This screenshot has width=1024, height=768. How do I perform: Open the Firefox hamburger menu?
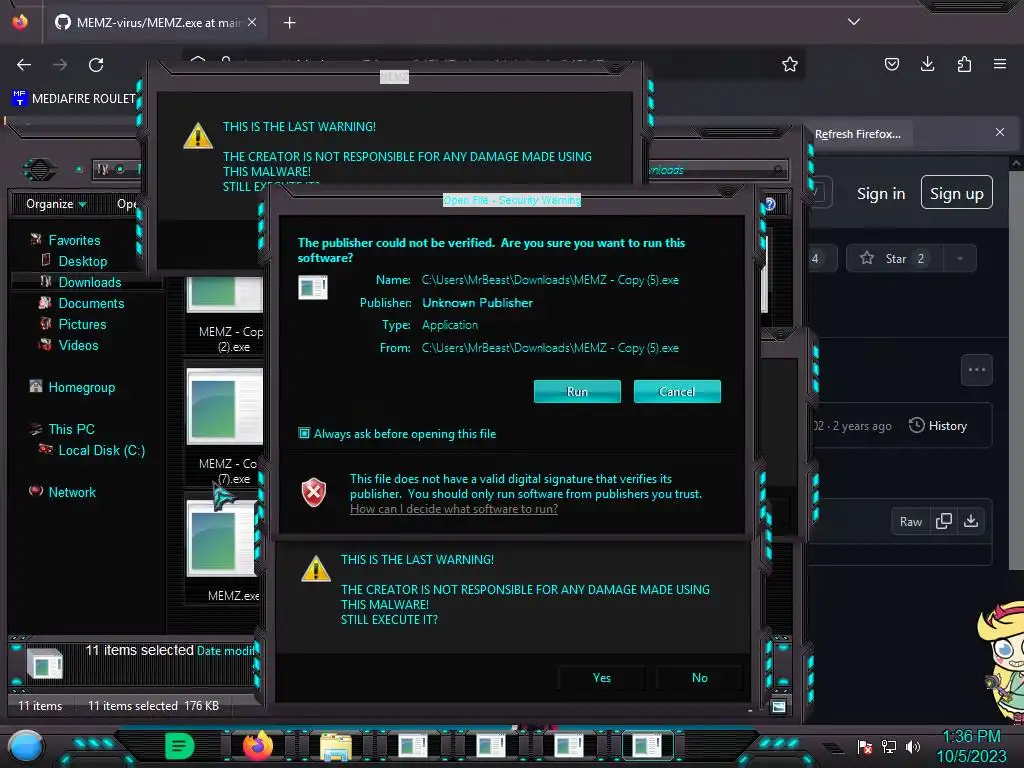click(x=1000, y=64)
